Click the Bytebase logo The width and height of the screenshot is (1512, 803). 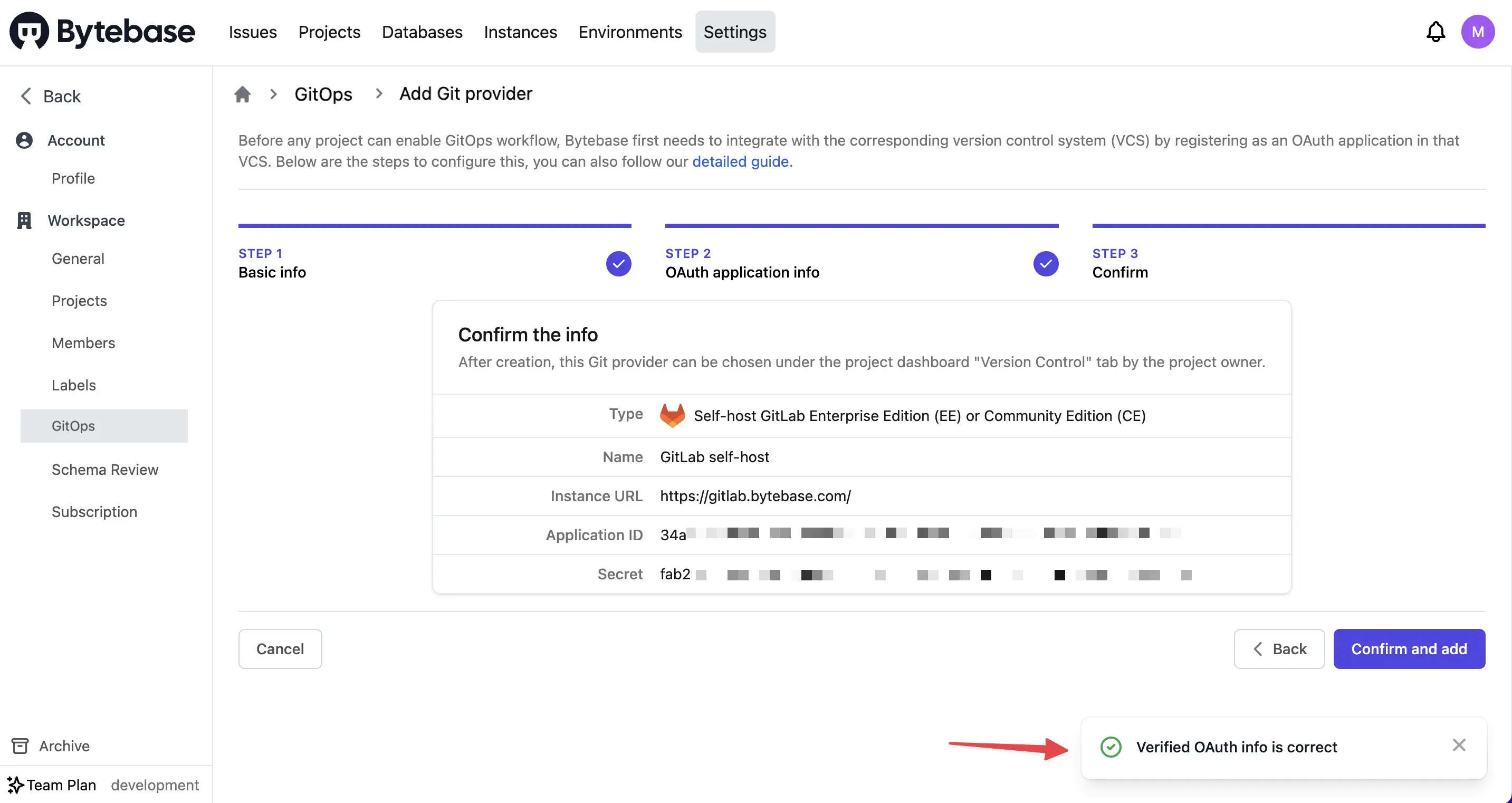tap(102, 31)
